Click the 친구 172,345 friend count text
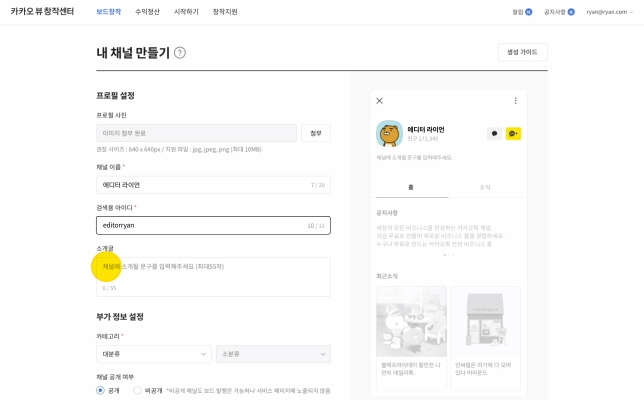Viewport: 644px width, 400px height. click(x=423, y=139)
